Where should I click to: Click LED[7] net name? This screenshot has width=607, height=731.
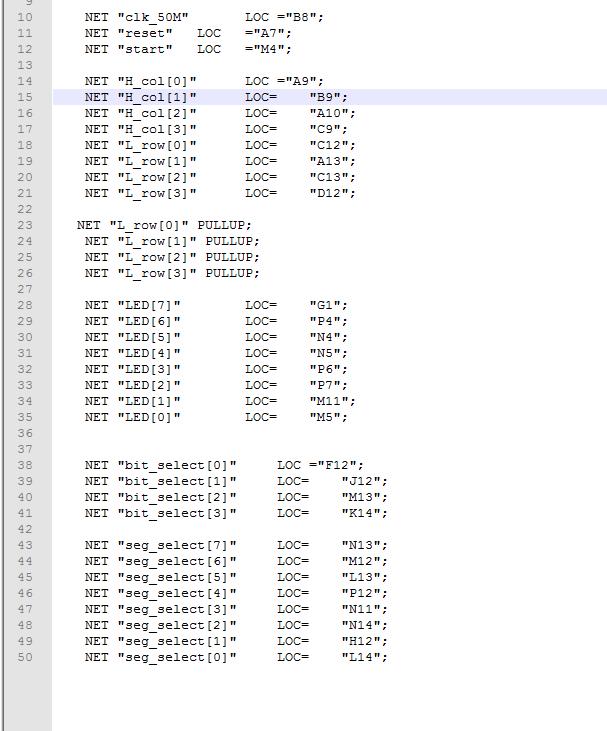(149, 305)
